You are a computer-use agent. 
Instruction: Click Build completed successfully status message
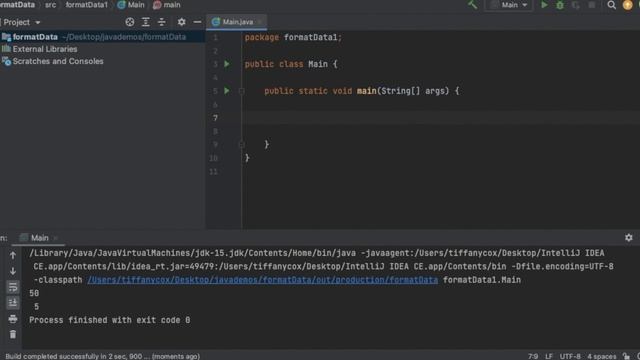click(x=102, y=356)
